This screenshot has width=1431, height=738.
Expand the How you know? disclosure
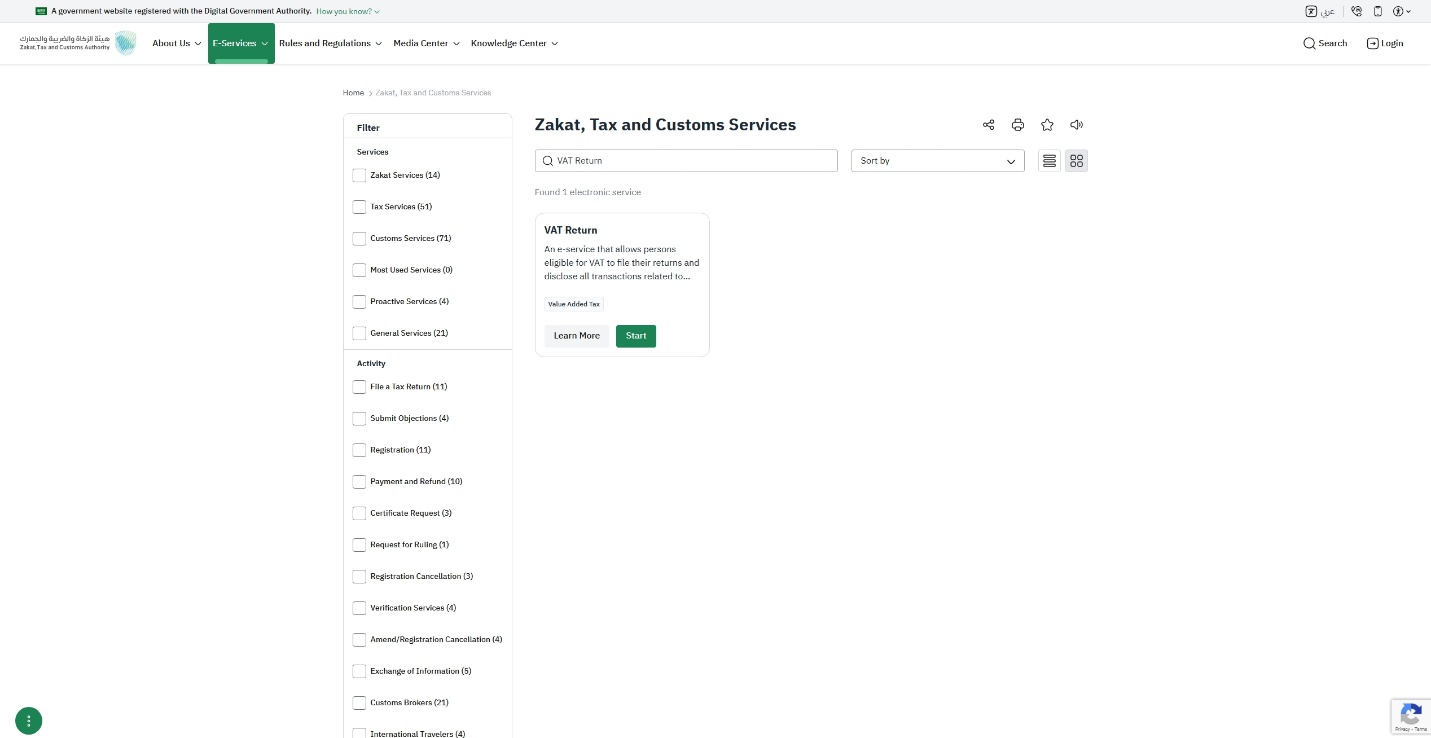348,11
